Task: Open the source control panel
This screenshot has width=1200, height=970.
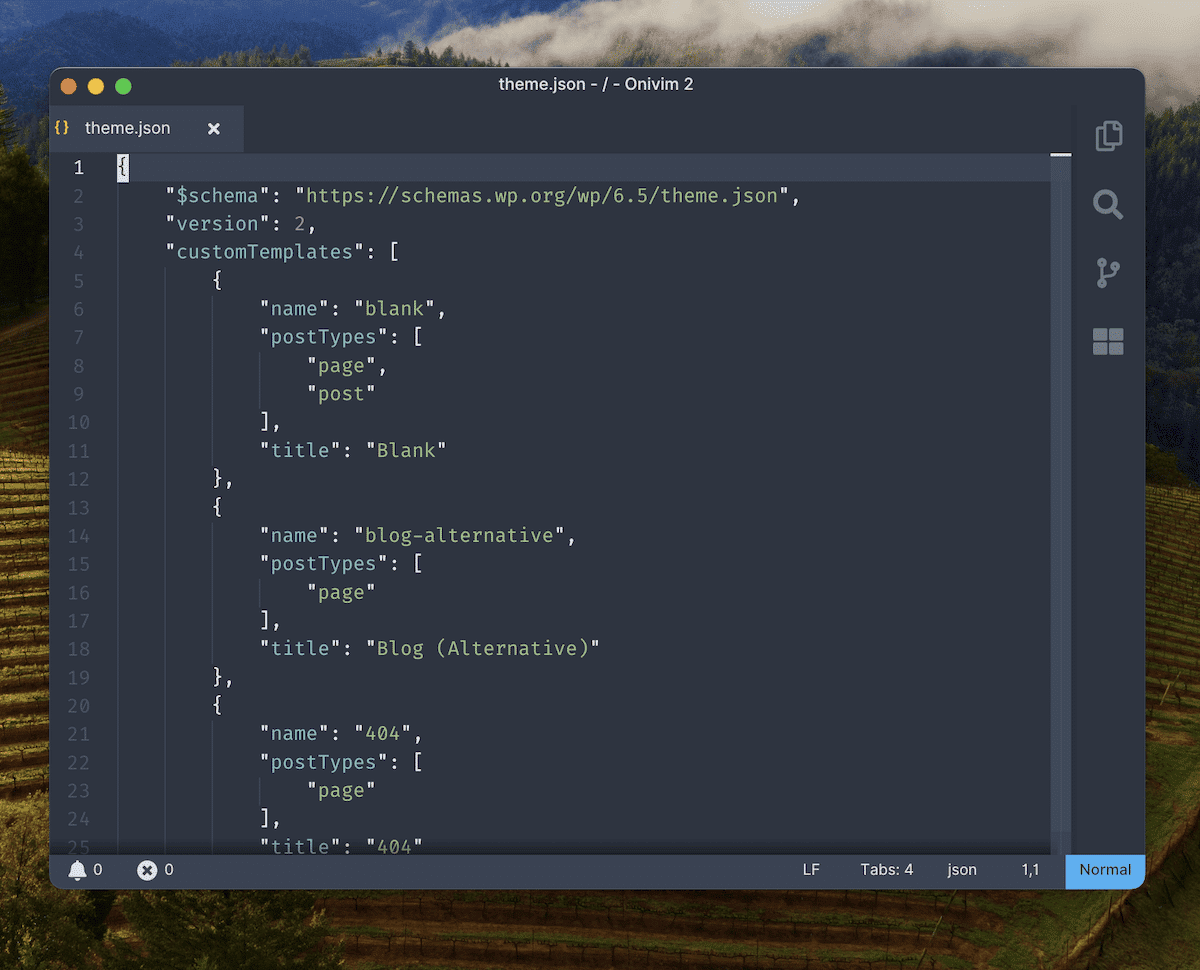Action: (1108, 273)
